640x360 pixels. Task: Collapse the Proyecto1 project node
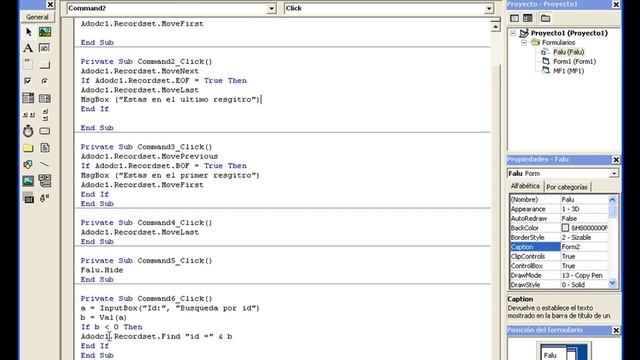click(x=513, y=33)
